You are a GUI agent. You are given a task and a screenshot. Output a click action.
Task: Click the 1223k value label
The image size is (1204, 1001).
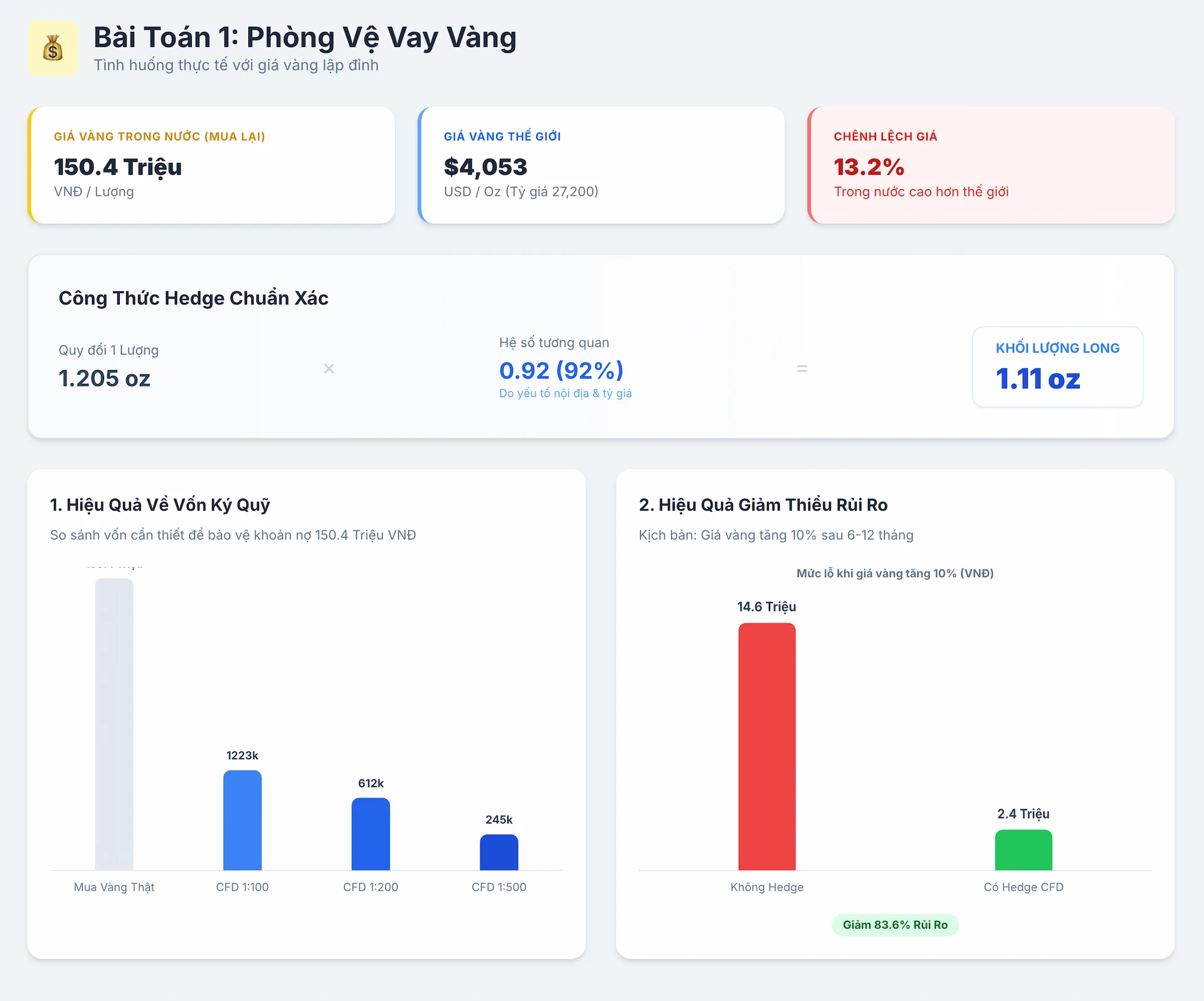(242, 755)
